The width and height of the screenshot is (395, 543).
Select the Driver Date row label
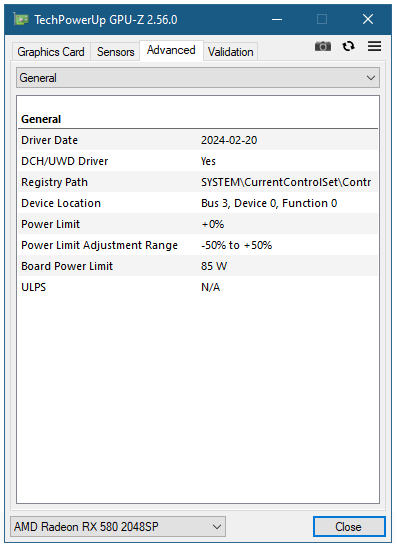tap(50, 140)
